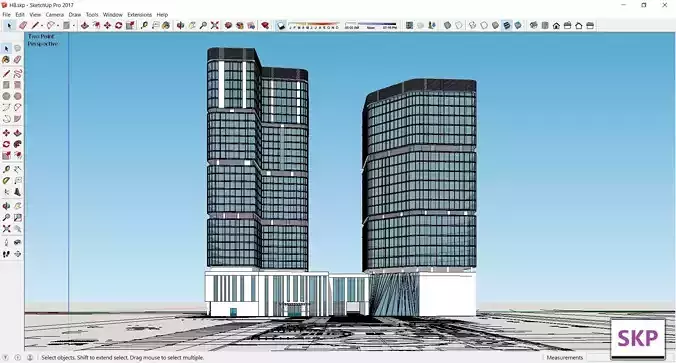The width and height of the screenshot is (676, 363).
Task: Enable Shaded With Textures style
Action: [507, 25]
